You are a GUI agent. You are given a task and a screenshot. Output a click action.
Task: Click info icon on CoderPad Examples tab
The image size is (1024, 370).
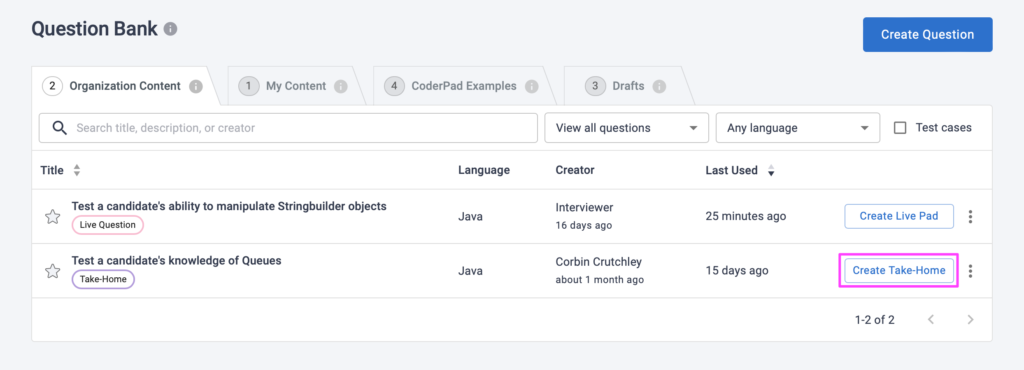point(532,86)
